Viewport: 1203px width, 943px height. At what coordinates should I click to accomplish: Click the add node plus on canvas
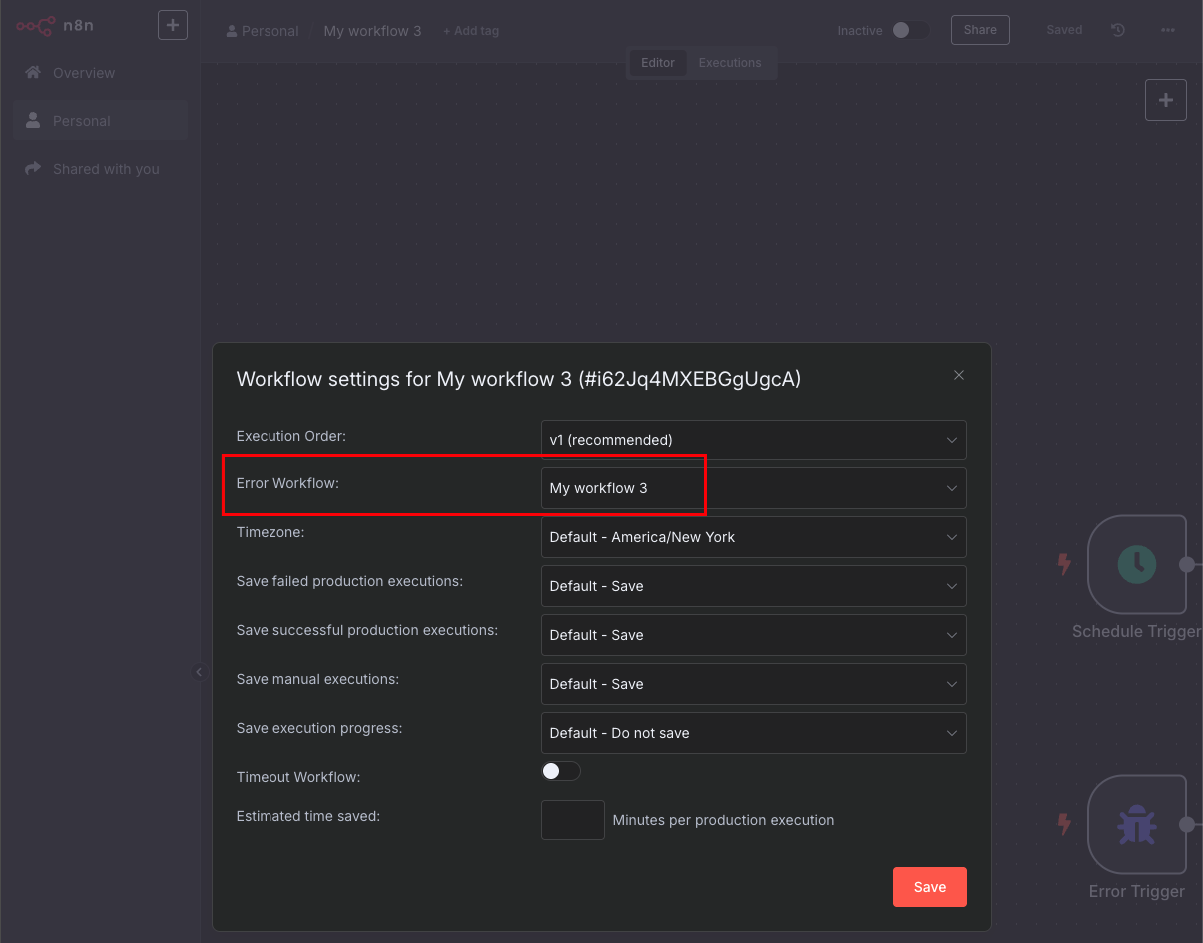[1166, 100]
